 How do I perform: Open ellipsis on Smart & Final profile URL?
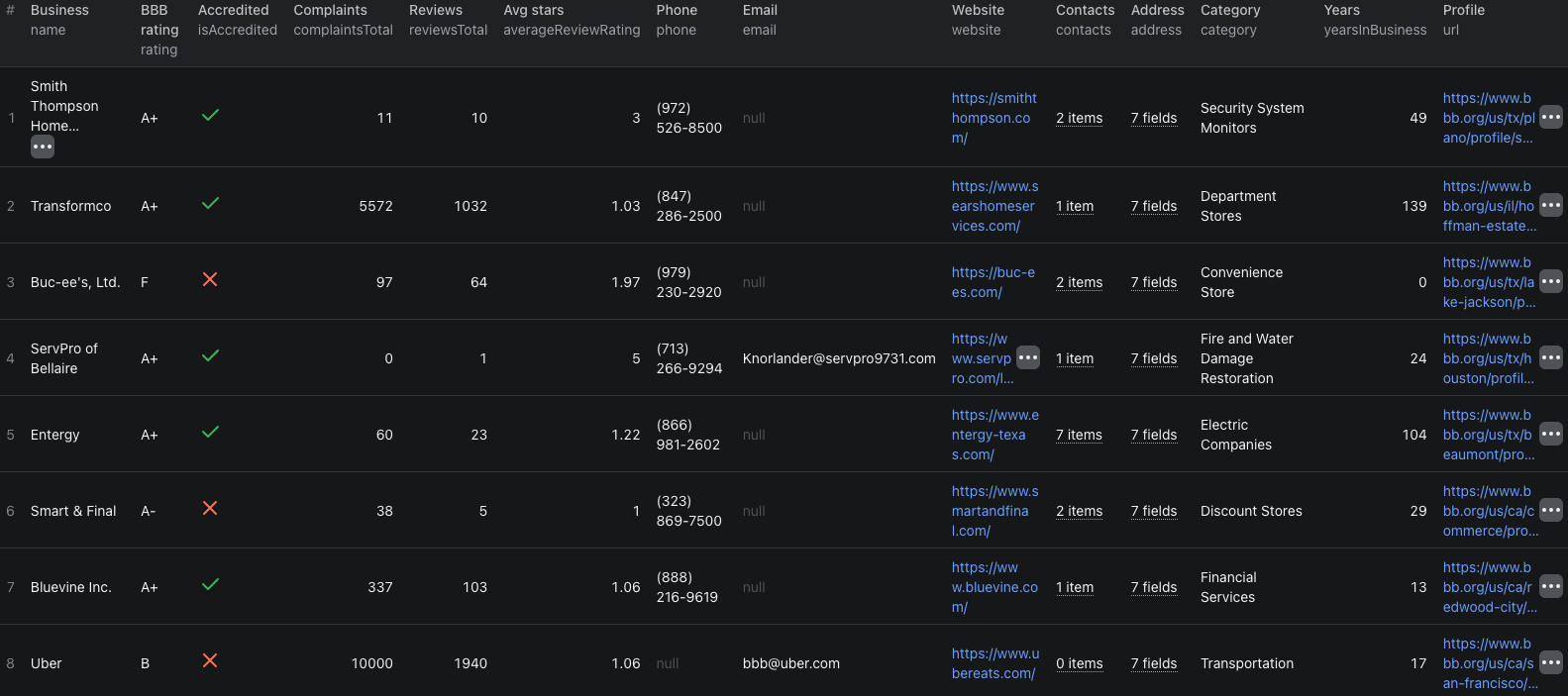coord(1551,510)
